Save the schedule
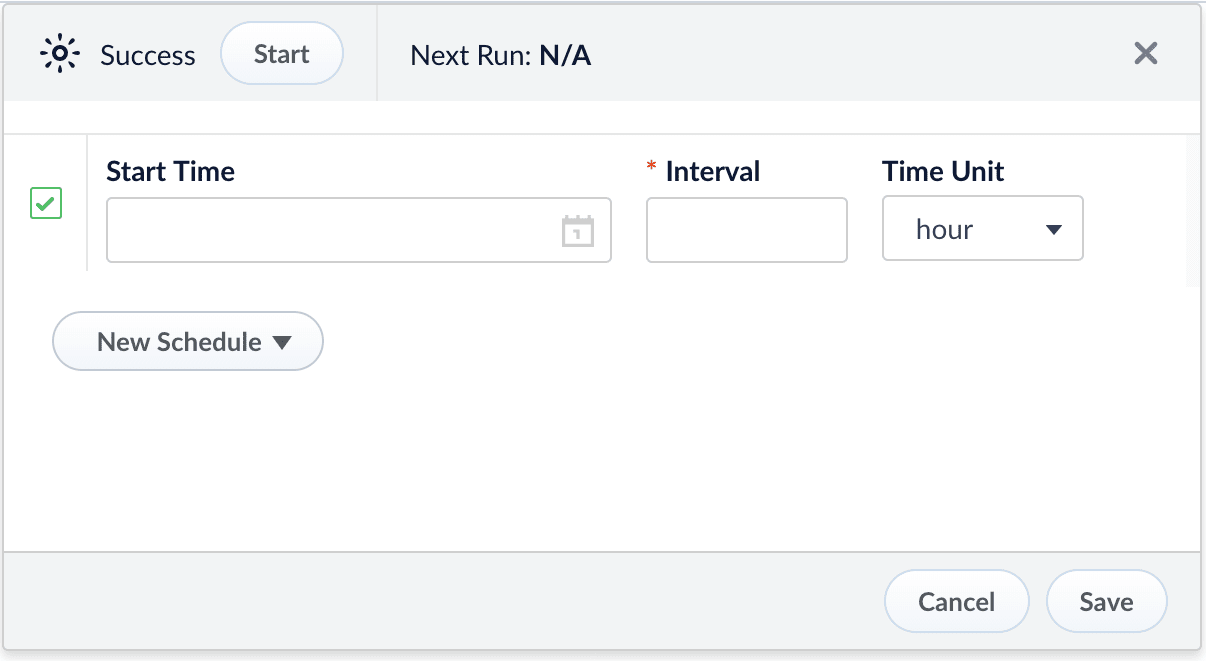This screenshot has width=1206, height=661. [1106, 601]
